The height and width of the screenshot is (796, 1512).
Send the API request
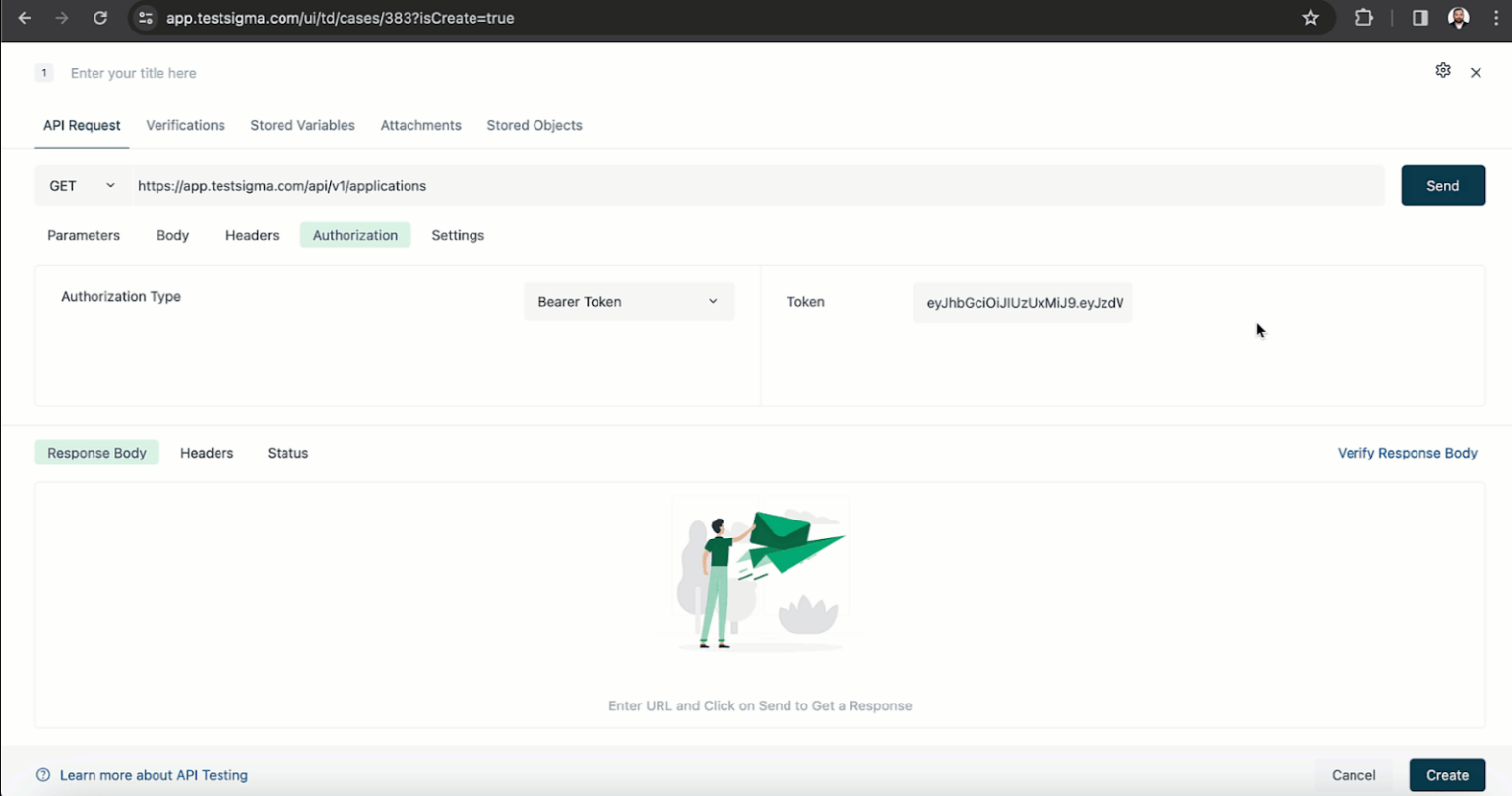click(1442, 185)
